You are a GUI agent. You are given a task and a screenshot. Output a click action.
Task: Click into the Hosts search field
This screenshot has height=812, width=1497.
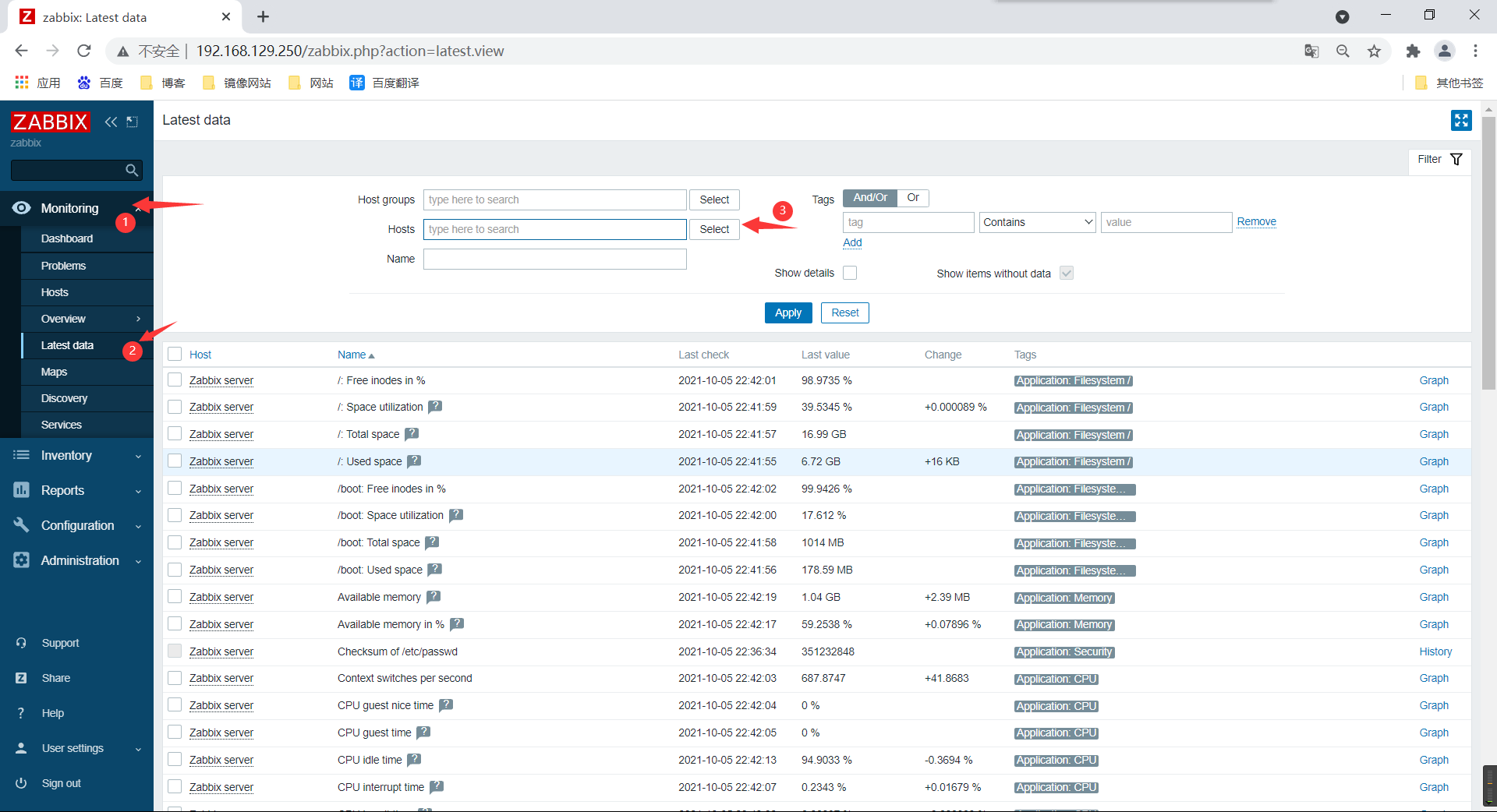pyautogui.click(x=555, y=229)
